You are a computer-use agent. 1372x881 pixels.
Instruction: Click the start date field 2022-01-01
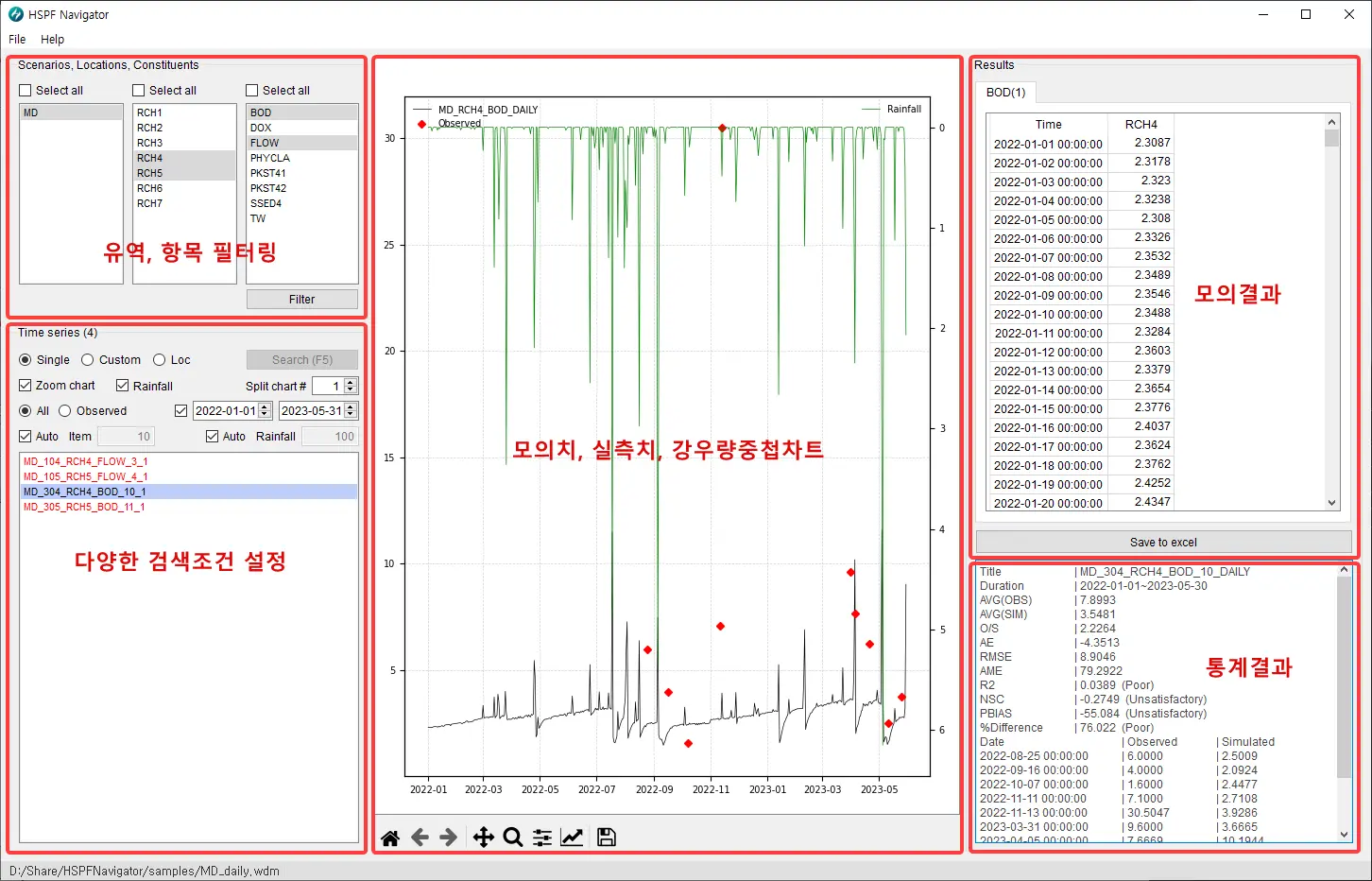(225, 411)
